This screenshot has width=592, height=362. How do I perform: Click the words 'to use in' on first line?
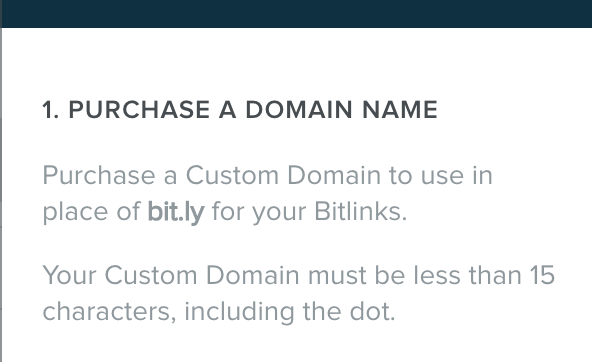(x=441, y=176)
